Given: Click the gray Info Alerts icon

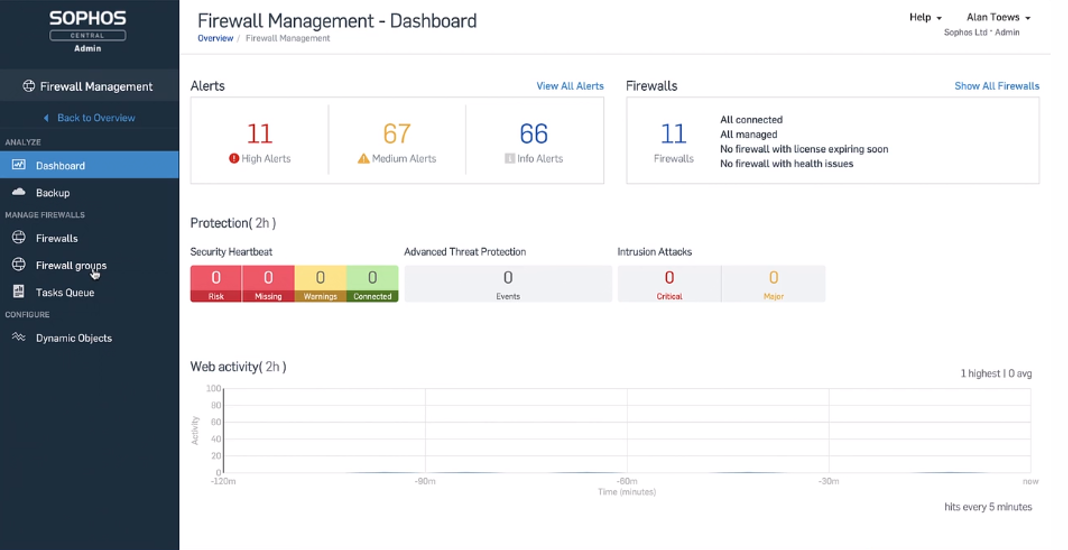Looking at the screenshot, I should pyautogui.click(x=509, y=158).
